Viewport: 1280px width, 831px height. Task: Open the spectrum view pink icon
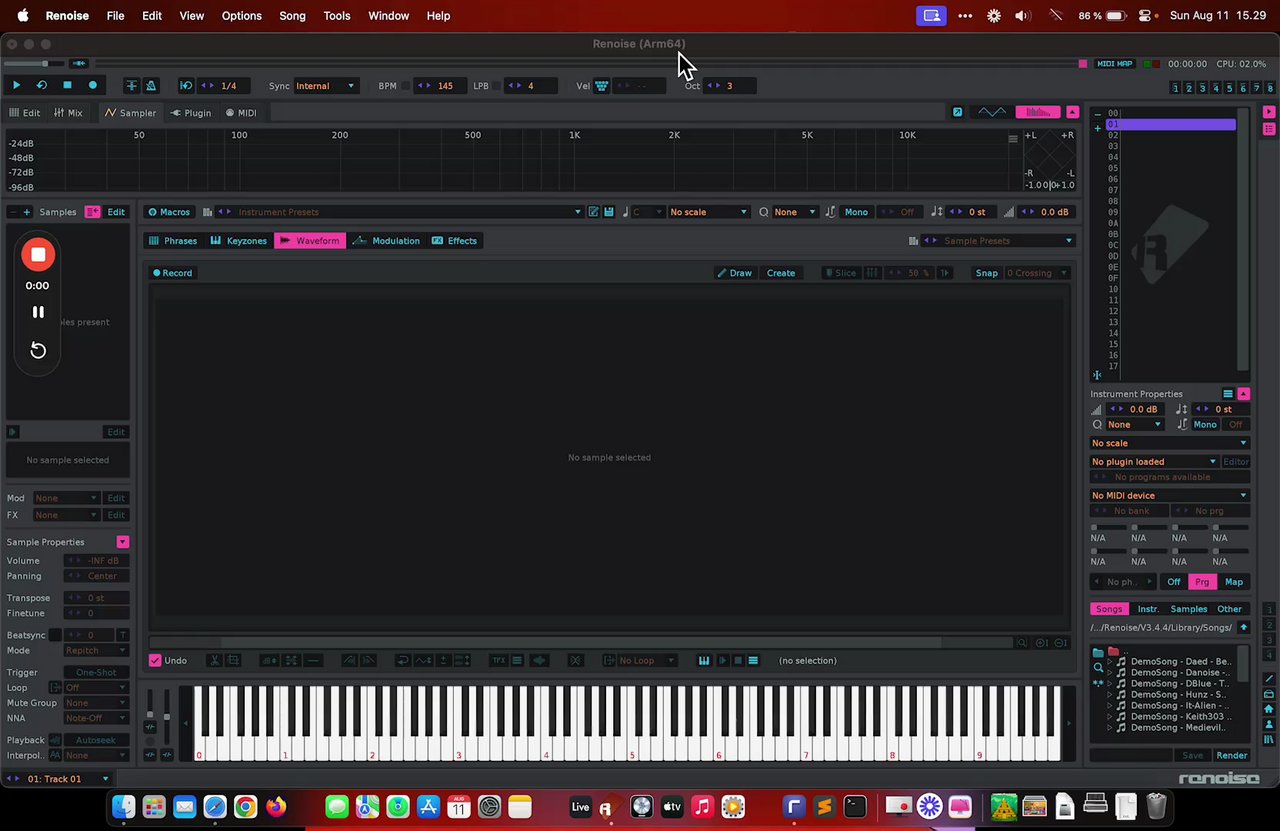[1038, 112]
